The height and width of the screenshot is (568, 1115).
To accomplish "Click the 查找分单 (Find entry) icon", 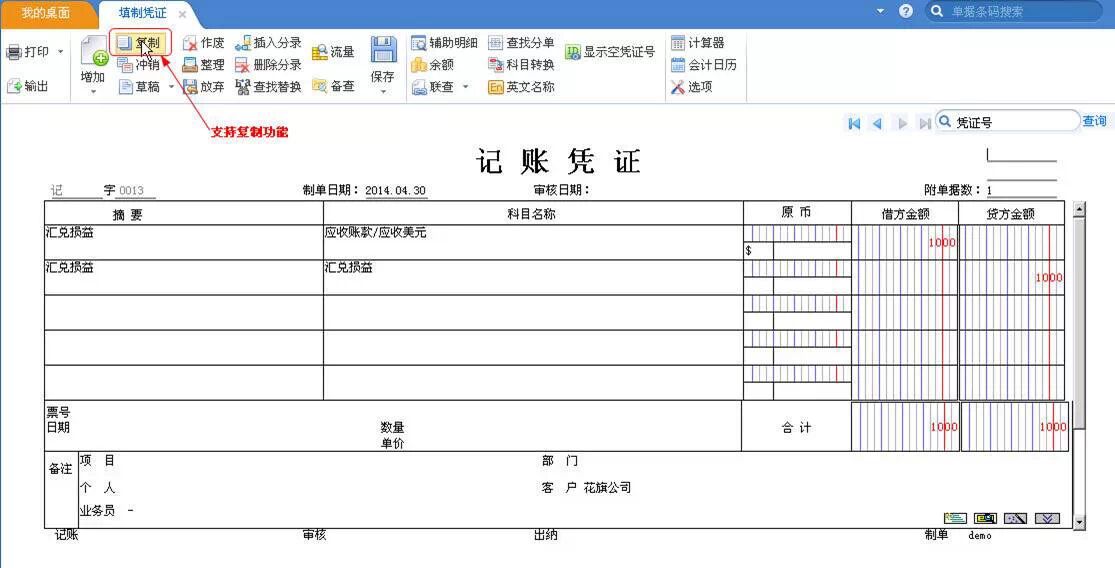I will tap(496, 43).
